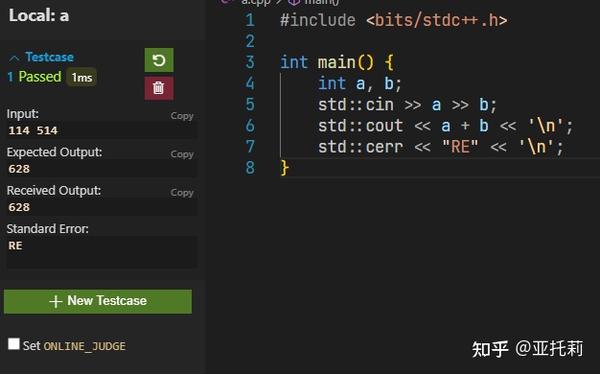Click the Received Output field showing 628
Viewport: 600px width, 374px height.
click(102, 207)
